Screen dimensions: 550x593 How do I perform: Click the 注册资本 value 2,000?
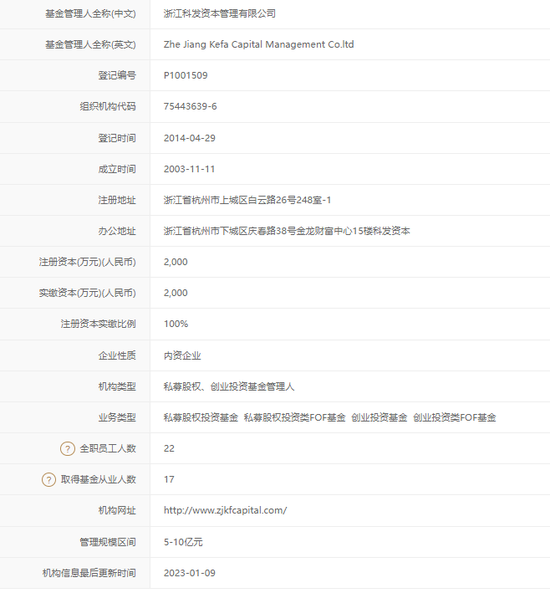tap(176, 262)
